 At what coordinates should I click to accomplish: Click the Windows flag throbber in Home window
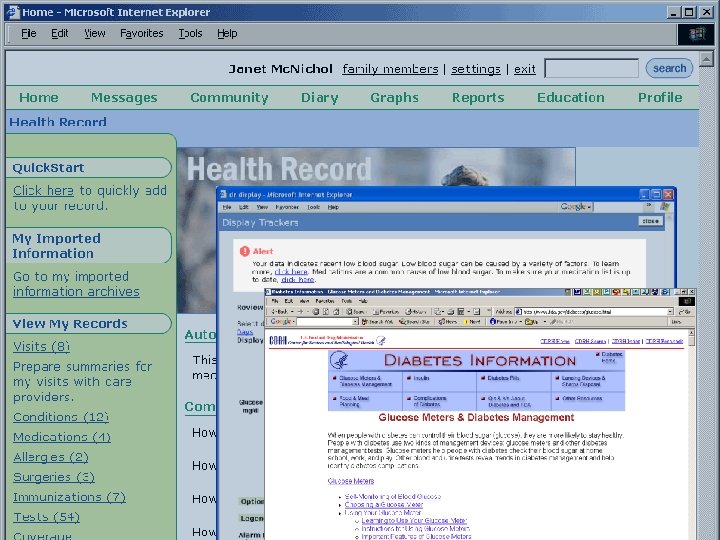[x=696, y=34]
